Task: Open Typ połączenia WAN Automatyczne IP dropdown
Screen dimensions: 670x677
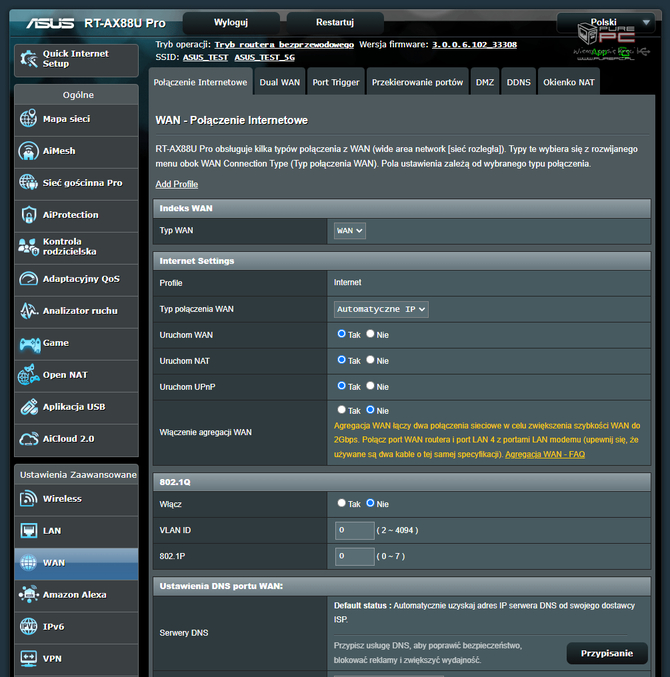Action: tap(381, 309)
